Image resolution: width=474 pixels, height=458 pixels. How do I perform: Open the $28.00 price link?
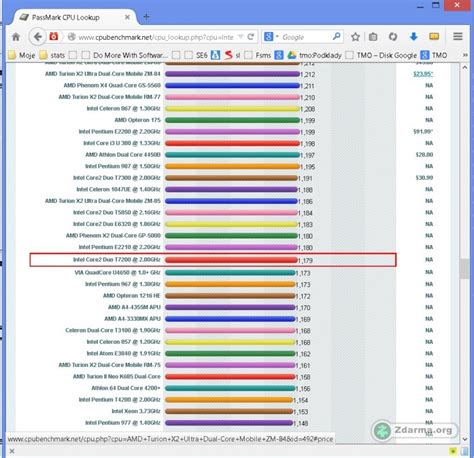tap(424, 154)
